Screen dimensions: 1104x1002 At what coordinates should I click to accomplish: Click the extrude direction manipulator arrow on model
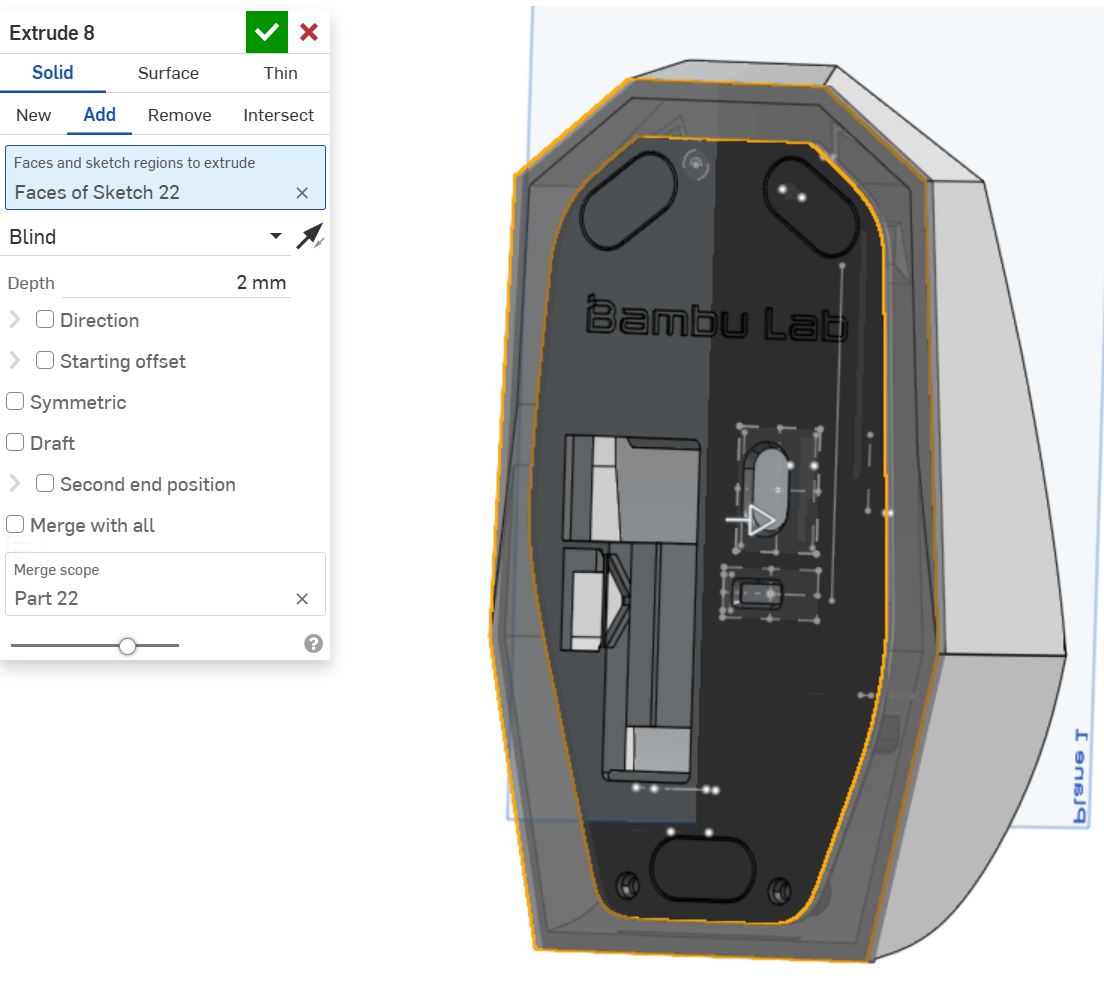coord(759,520)
